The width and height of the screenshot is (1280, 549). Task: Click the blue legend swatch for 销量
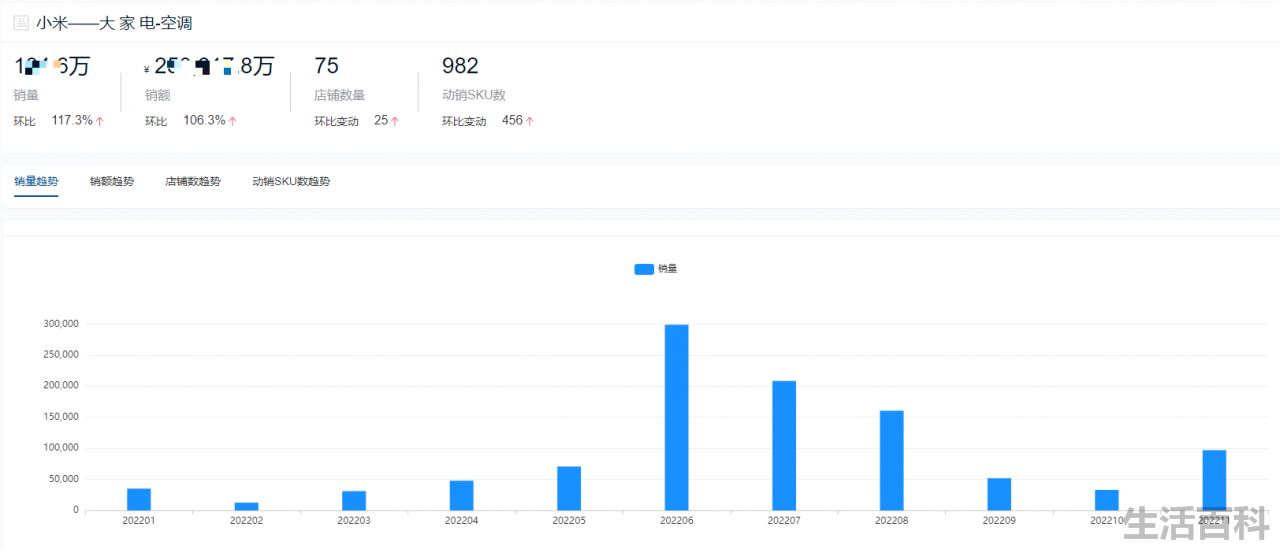644,269
